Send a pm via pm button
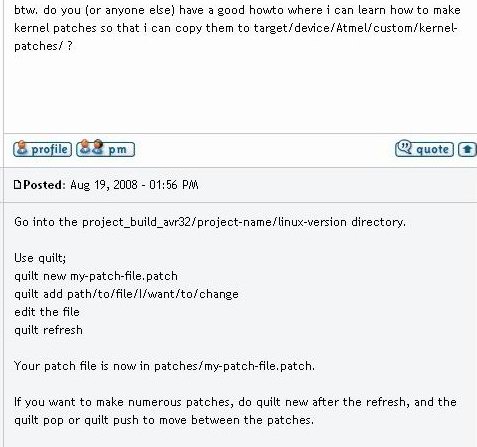Screen dimensions: 477x447 pos(105,149)
